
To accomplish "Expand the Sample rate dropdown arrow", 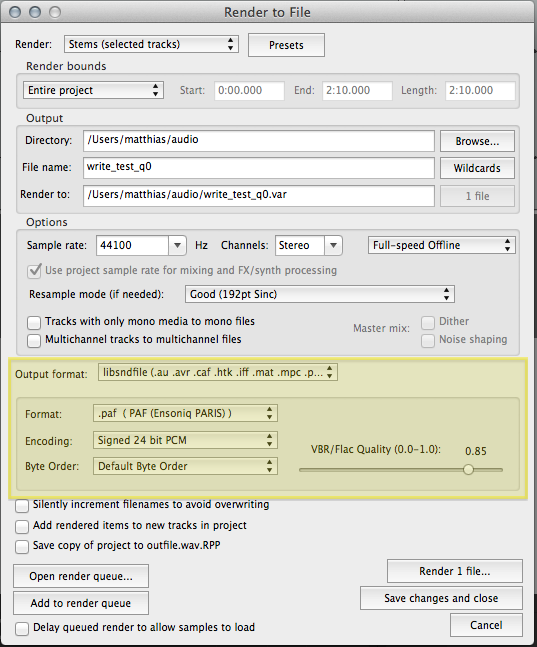I will coord(177,246).
